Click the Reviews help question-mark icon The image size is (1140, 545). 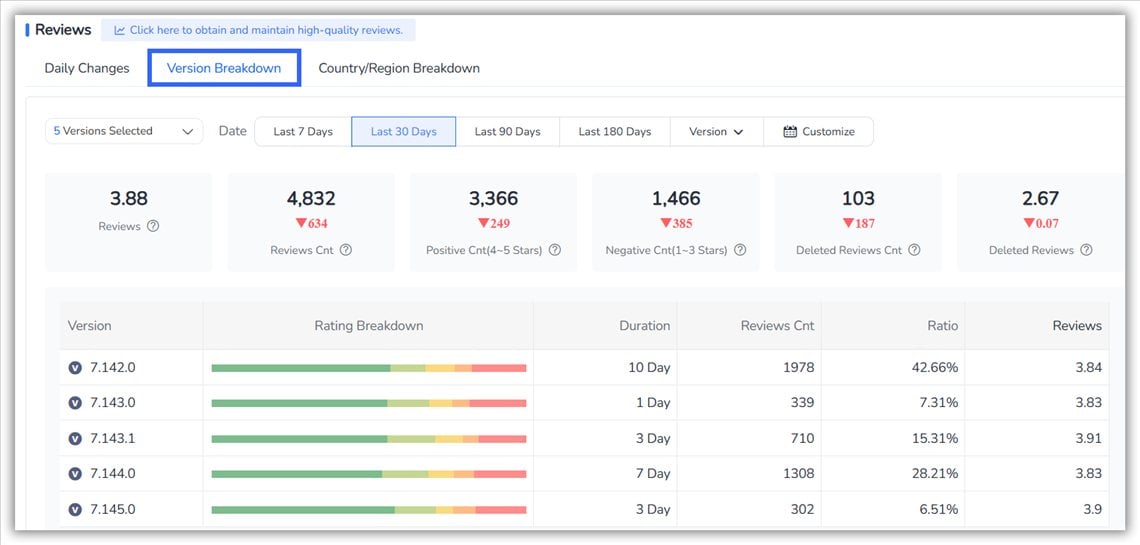point(153,226)
